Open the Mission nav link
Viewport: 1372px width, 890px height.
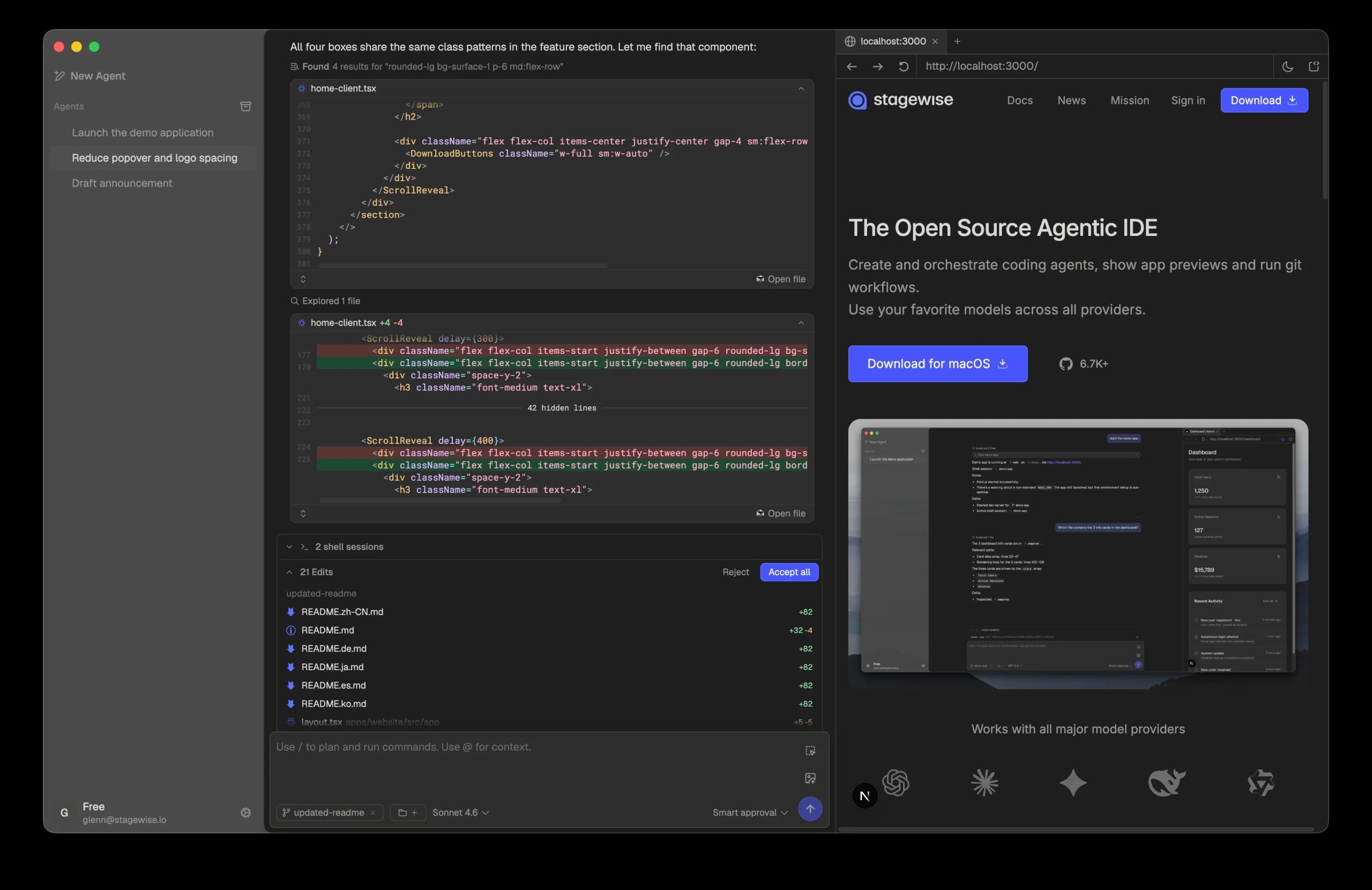tap(1129, 100)
